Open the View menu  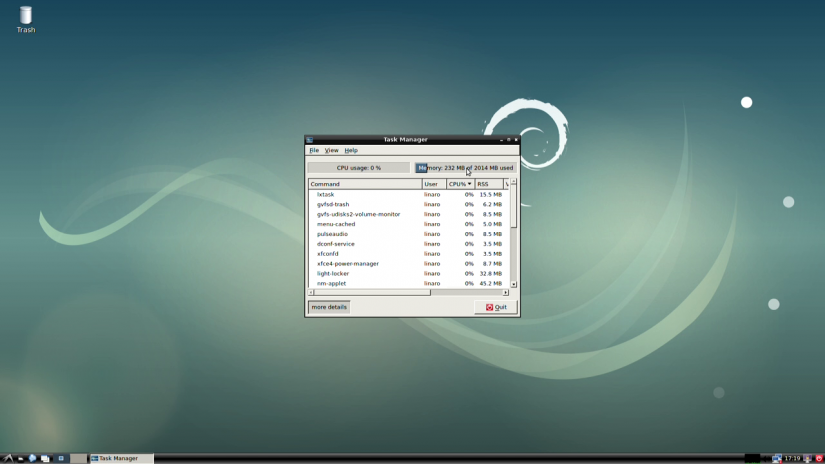(331, 150)
